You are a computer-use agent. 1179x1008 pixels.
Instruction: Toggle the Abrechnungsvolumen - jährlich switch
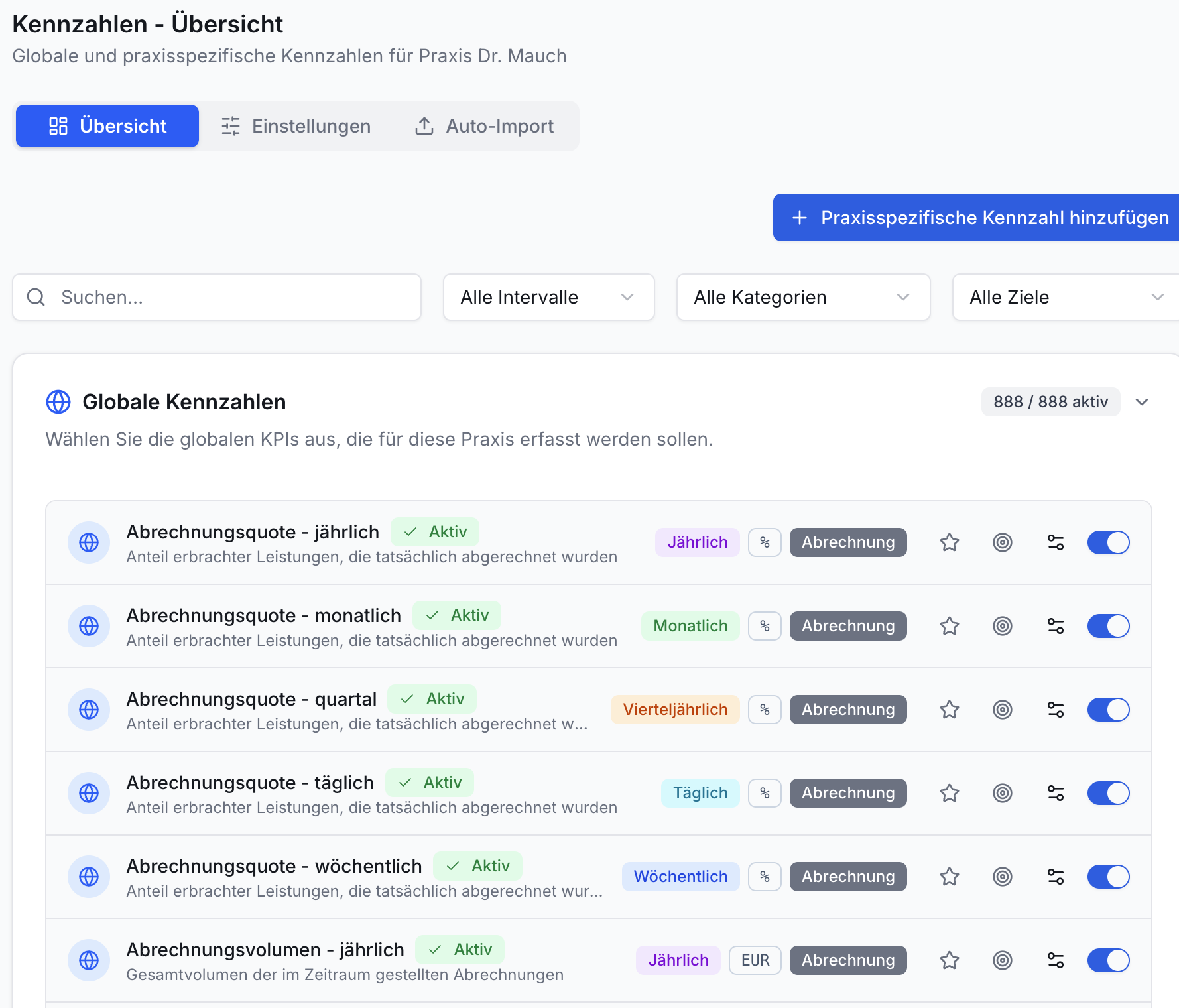pos(1109,960)
